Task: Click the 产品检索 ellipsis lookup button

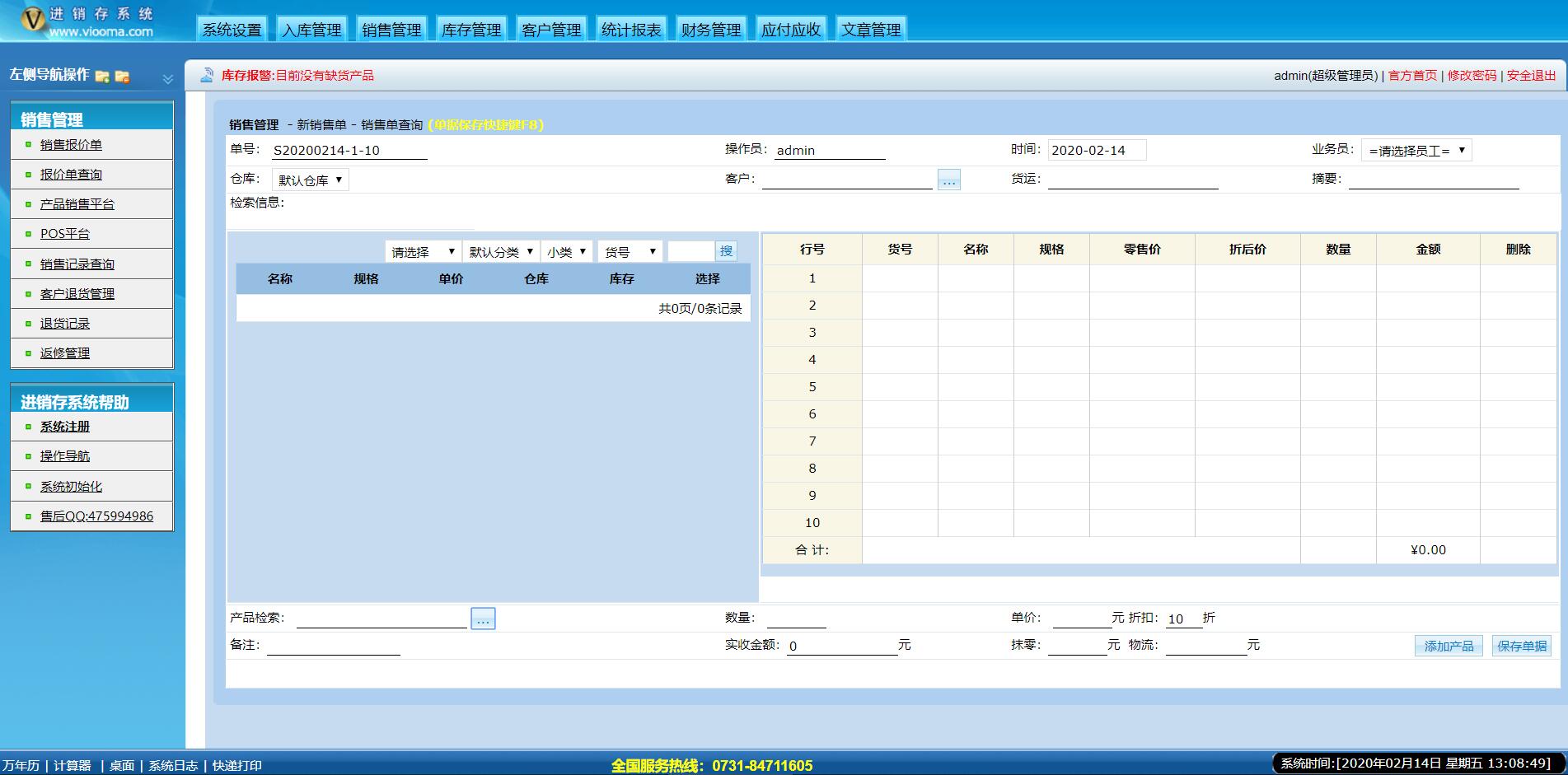Action: point(483,619)
